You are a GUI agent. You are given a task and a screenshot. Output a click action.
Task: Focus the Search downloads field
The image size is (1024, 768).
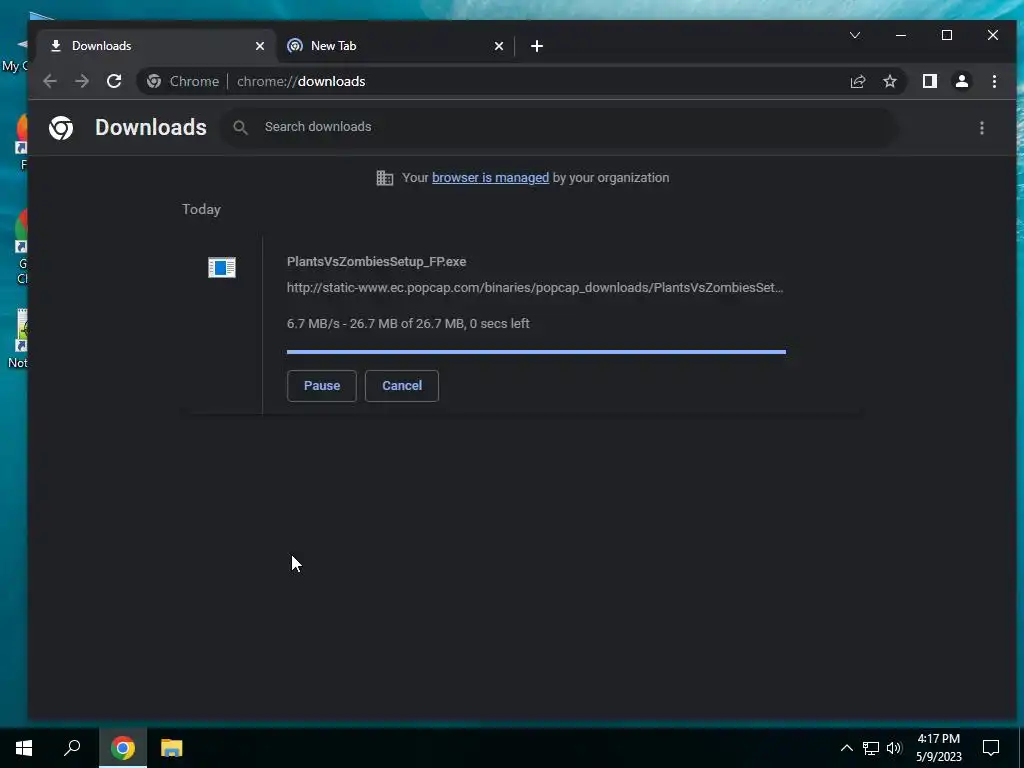562,127
